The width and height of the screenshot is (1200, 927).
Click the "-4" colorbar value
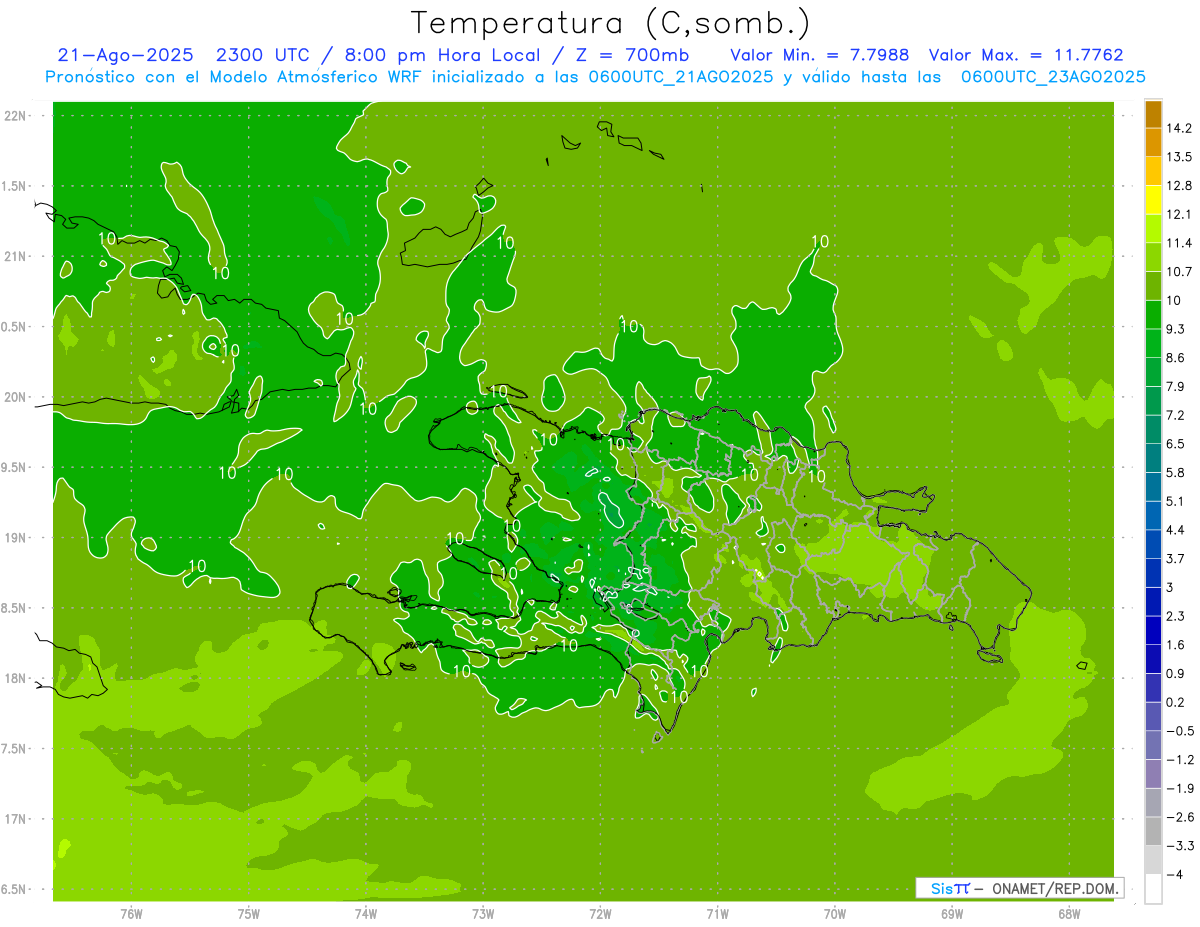click(1175, 874)
